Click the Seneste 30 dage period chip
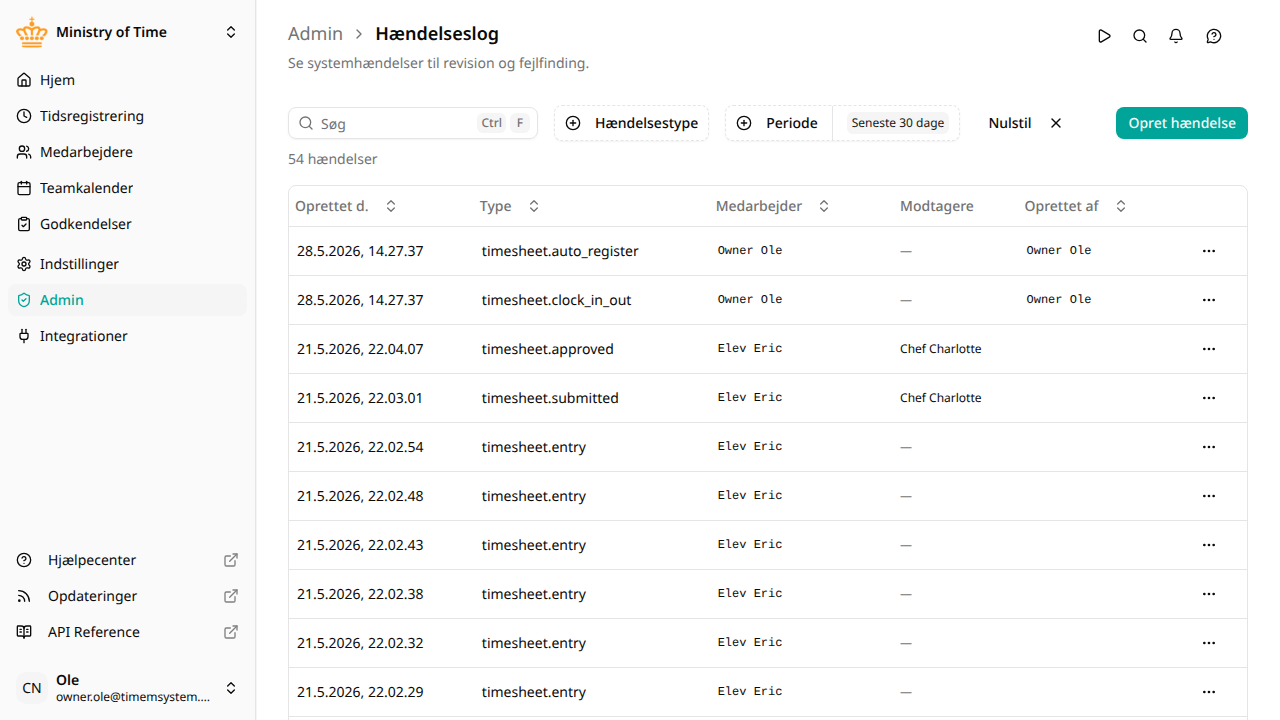Viewport: 1280px width, 720px height. pos(898,123)
